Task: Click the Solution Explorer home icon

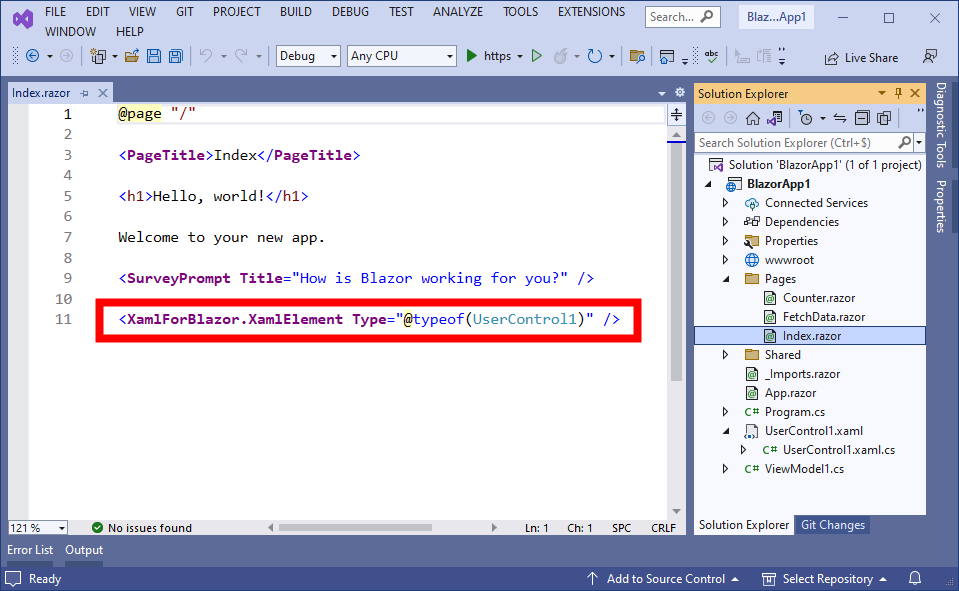Action: 753,118
